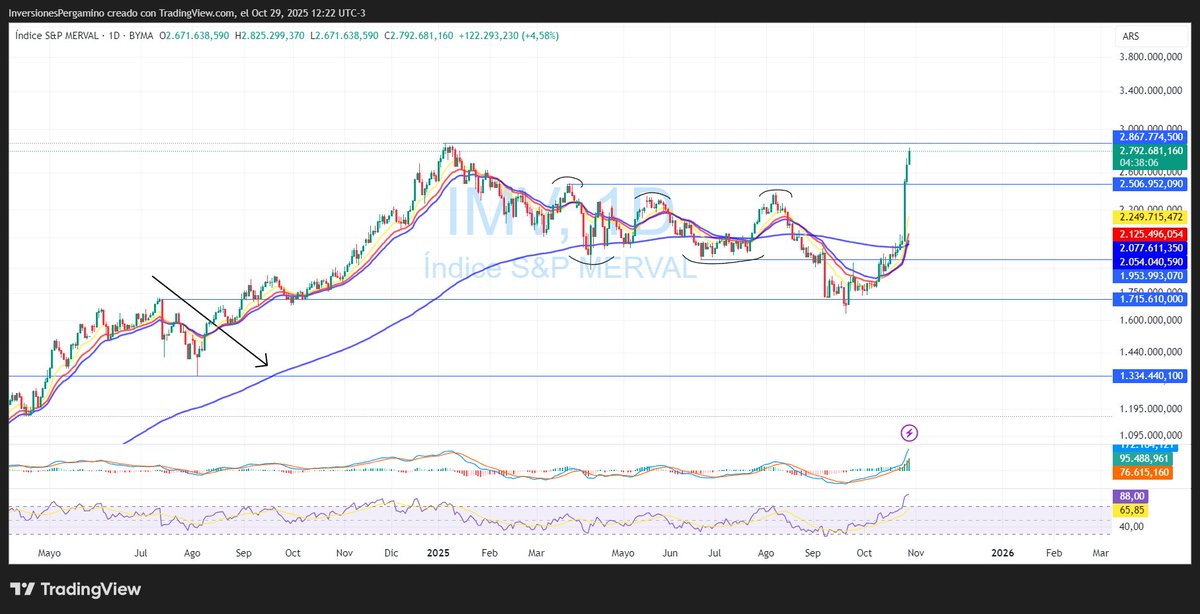
Task: Click the close value C2.792.681,160 in legend
Action: (419, 36)
